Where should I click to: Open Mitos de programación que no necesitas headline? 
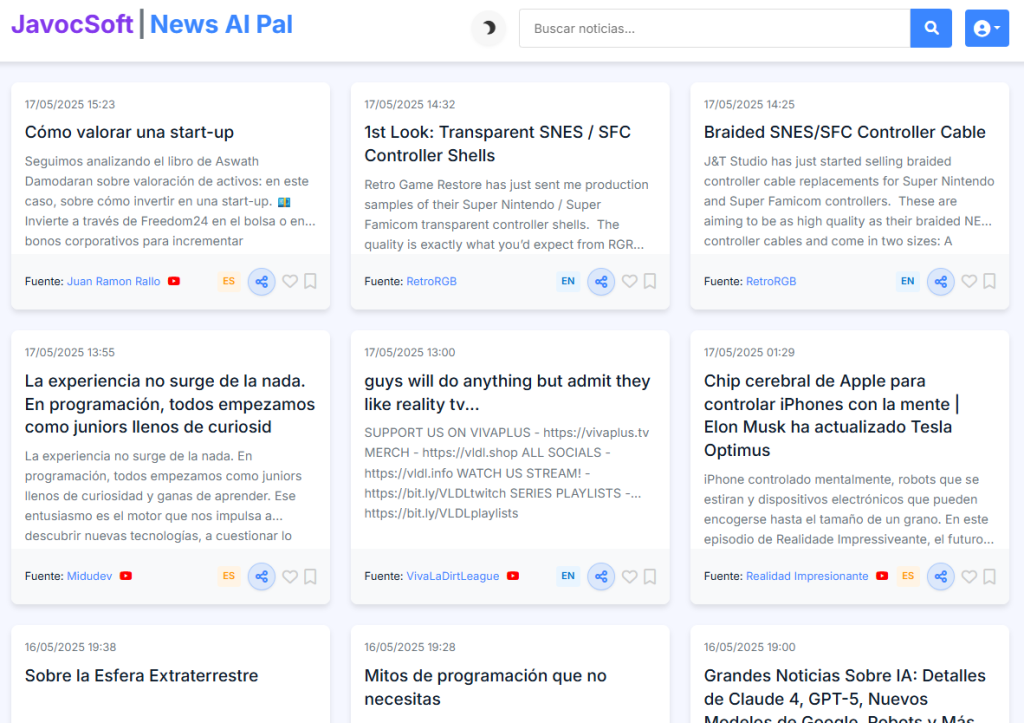(485, 688)
